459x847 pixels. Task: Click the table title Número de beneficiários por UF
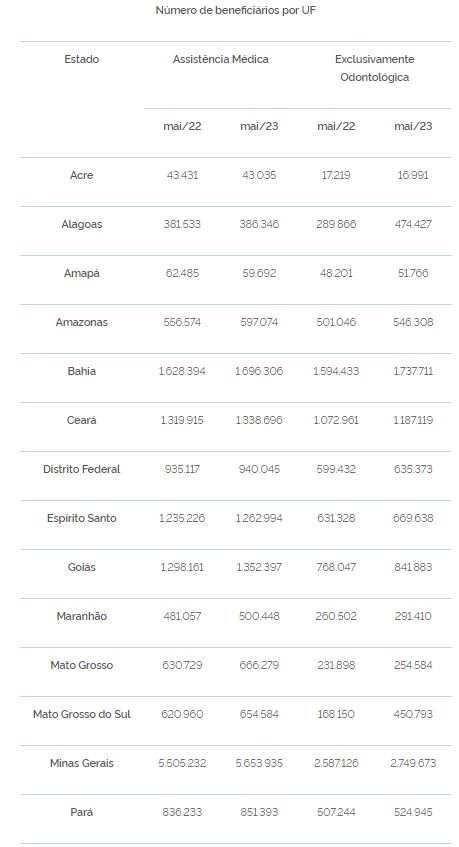click(x=235, y=10)
